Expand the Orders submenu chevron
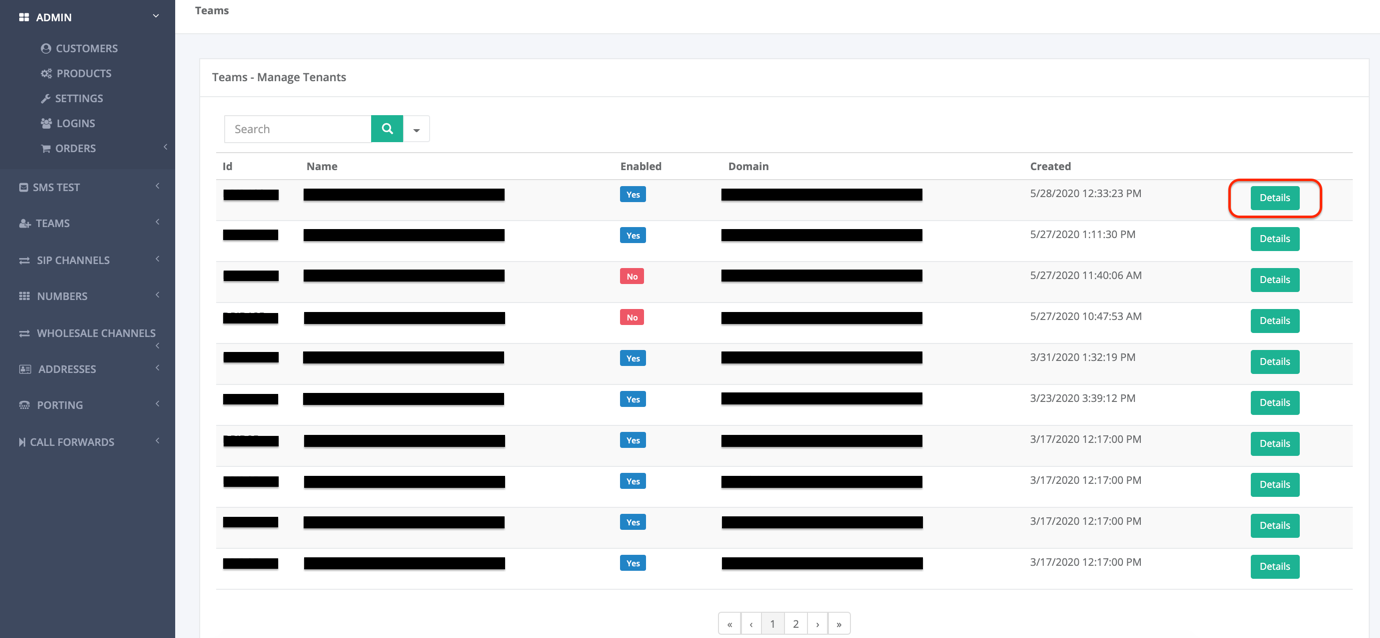This screenshot has width=1380, height=638. click(165, 147)
